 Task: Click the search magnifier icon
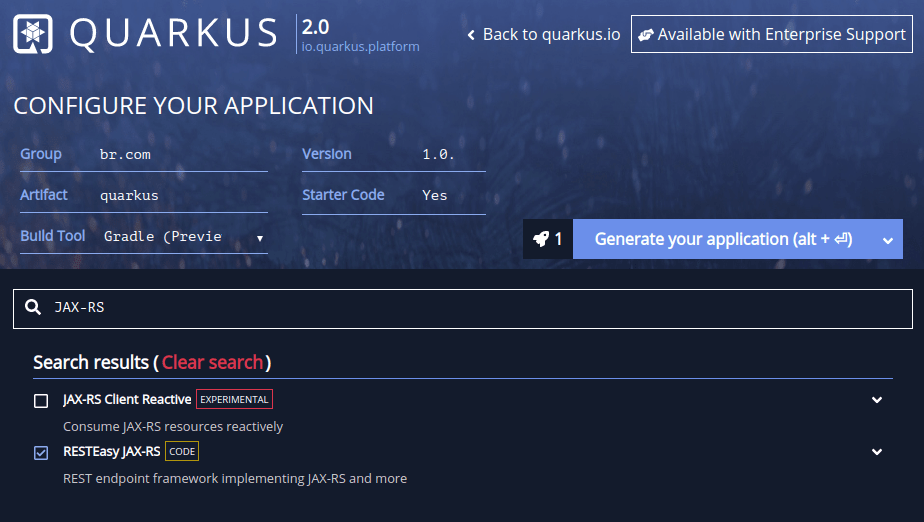[x=33, y=307]
